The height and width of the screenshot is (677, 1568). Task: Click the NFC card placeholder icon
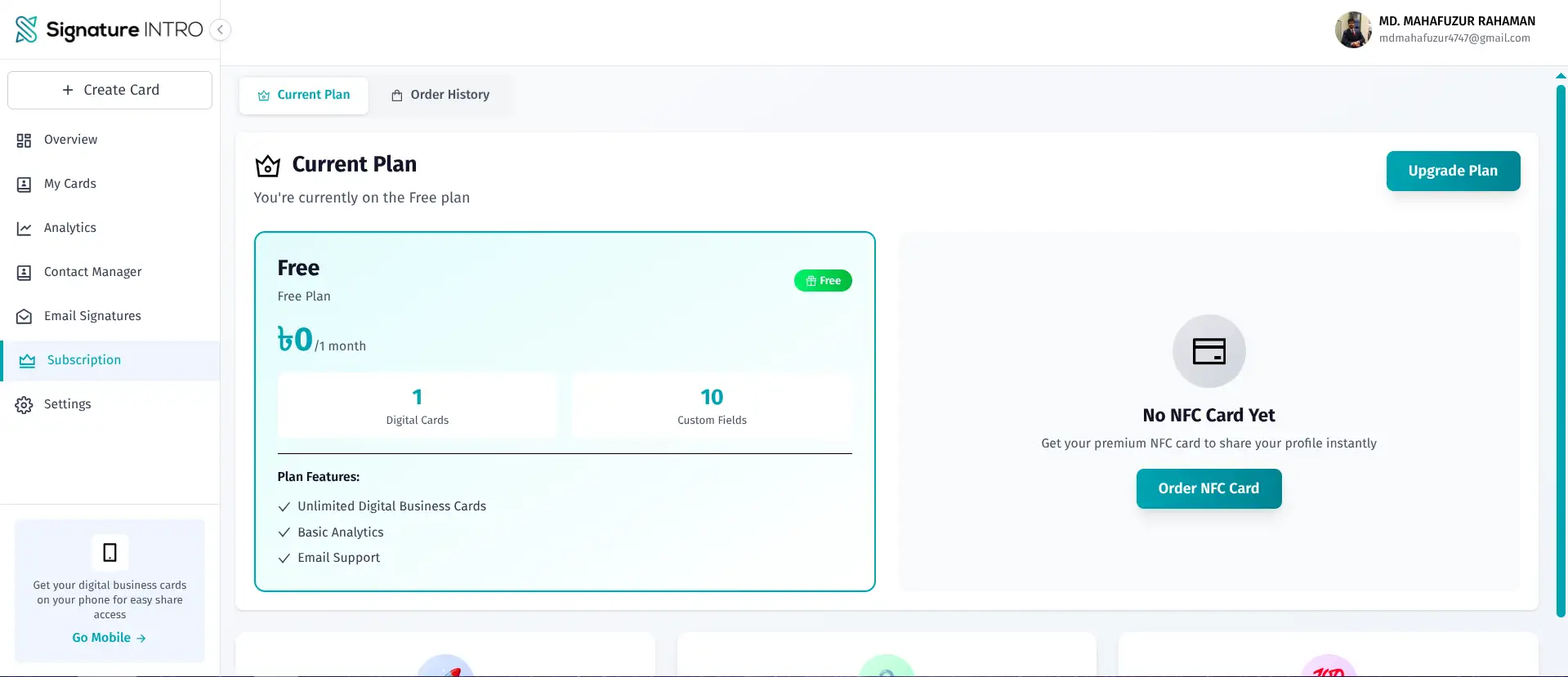coord(1208,351)
